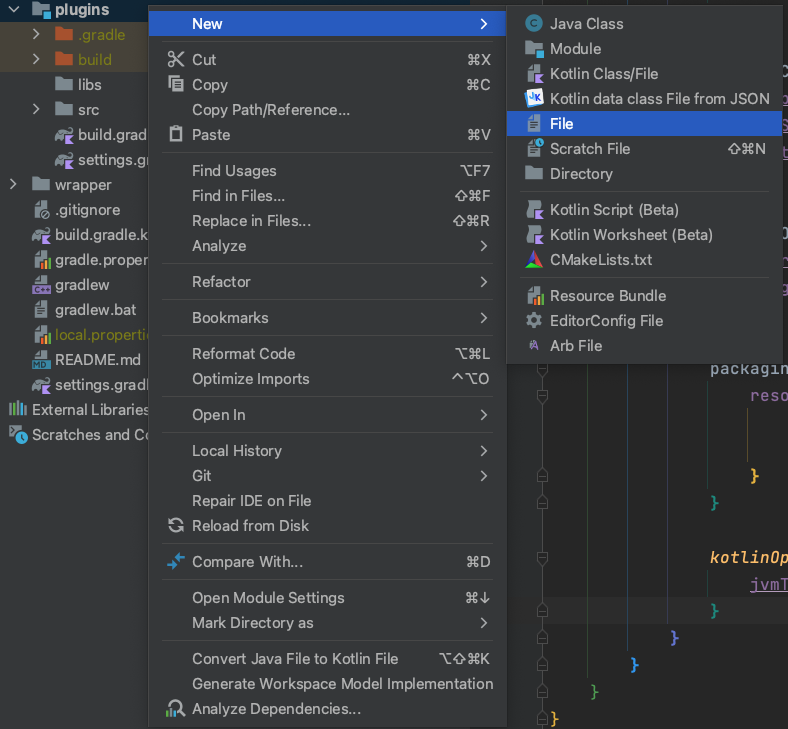Viewport: 788px width, 729px height.
Task: Click the Kotlin Script (Beta) icon
Action: pos(535,210)
